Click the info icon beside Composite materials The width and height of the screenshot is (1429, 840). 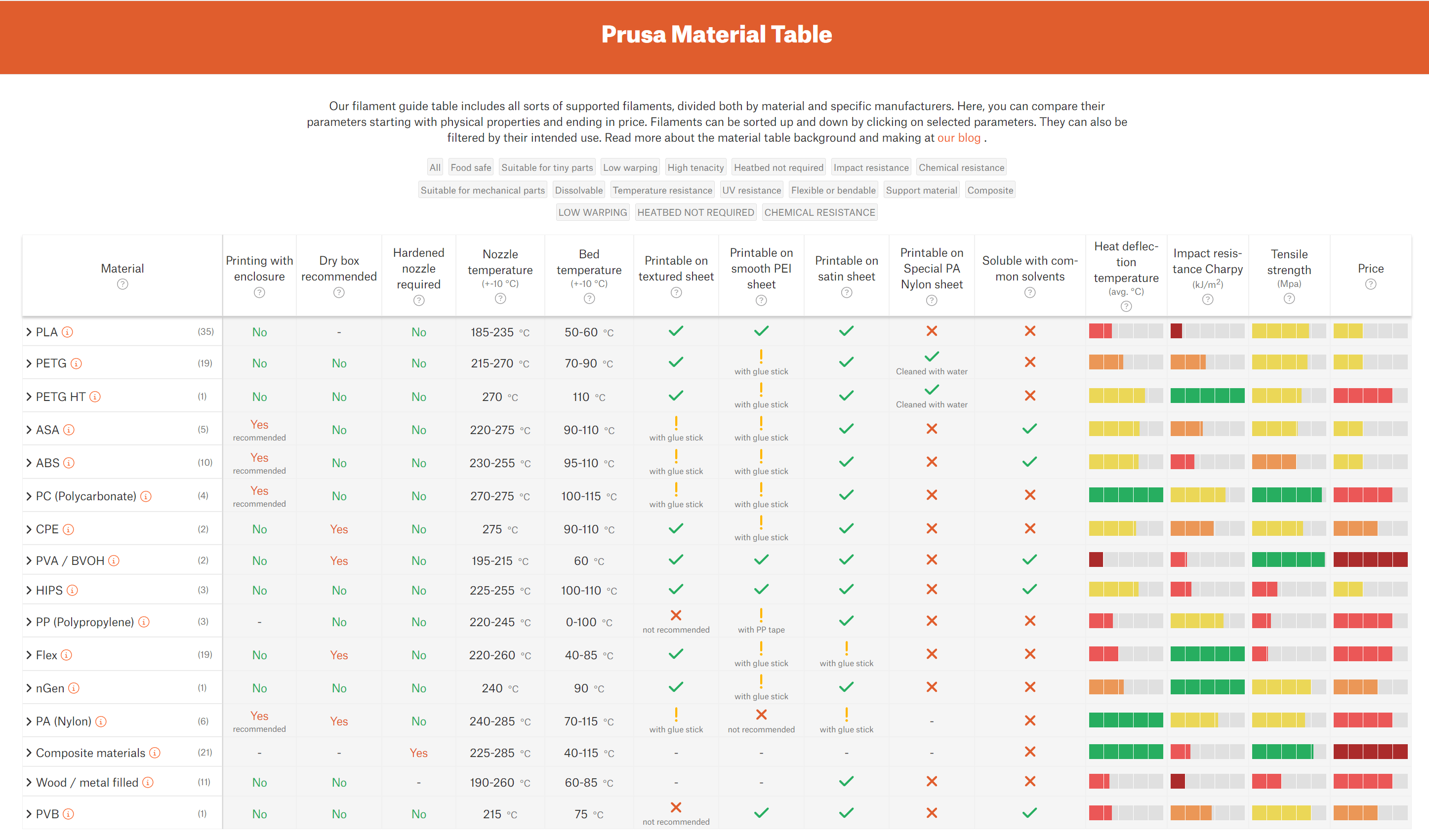coord(155,753)
